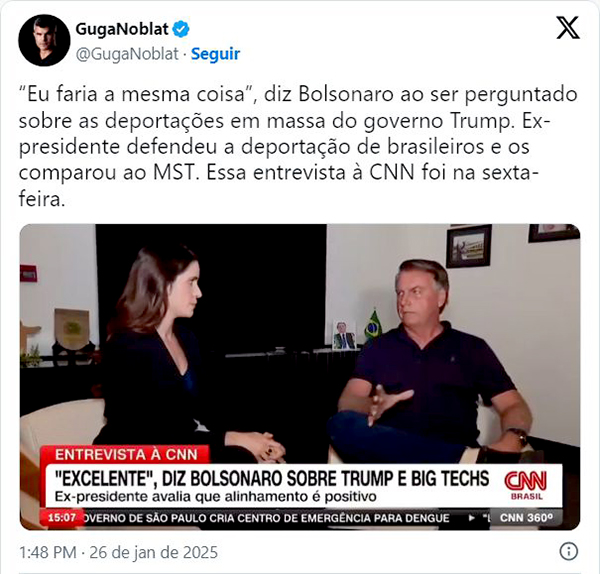Click the small portrait photo on the shelf
Viewport: 600px width, 574px height.
coord(344,335)
